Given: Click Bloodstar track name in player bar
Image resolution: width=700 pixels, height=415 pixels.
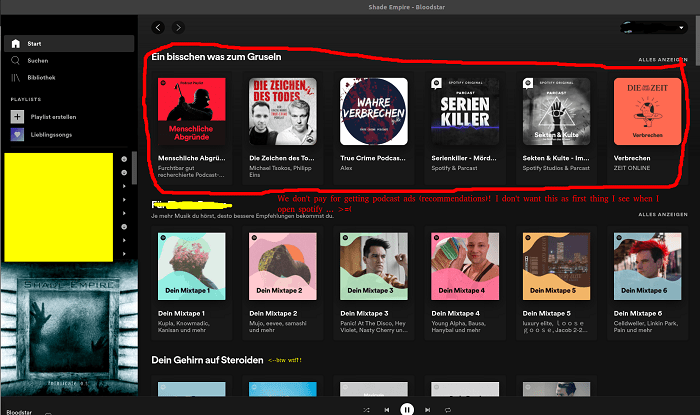Looking at the screenshot, I should click(x=19, y=412).
